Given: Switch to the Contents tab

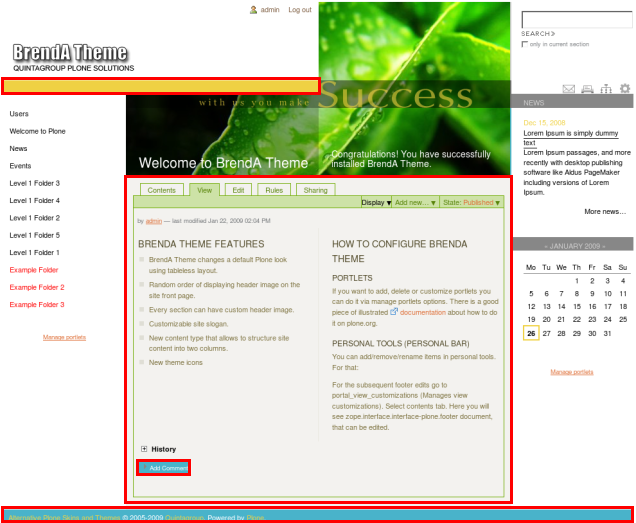Looking at the screenshot, I should pyautogui.click(x=161, y=190).
